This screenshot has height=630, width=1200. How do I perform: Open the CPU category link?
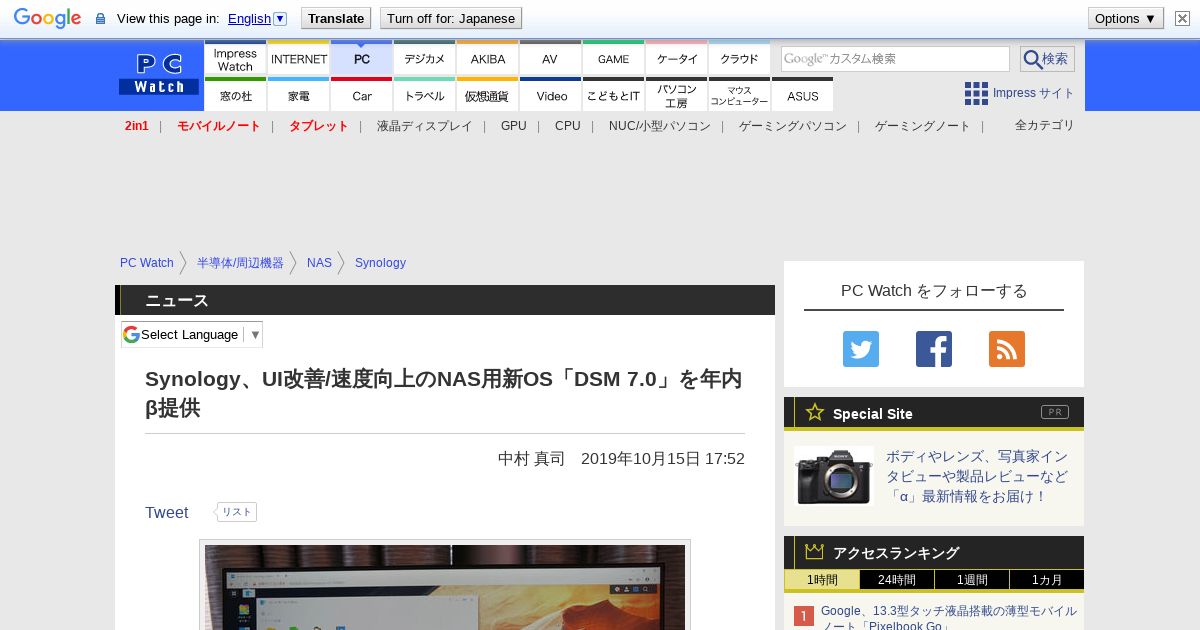point(568,126)
